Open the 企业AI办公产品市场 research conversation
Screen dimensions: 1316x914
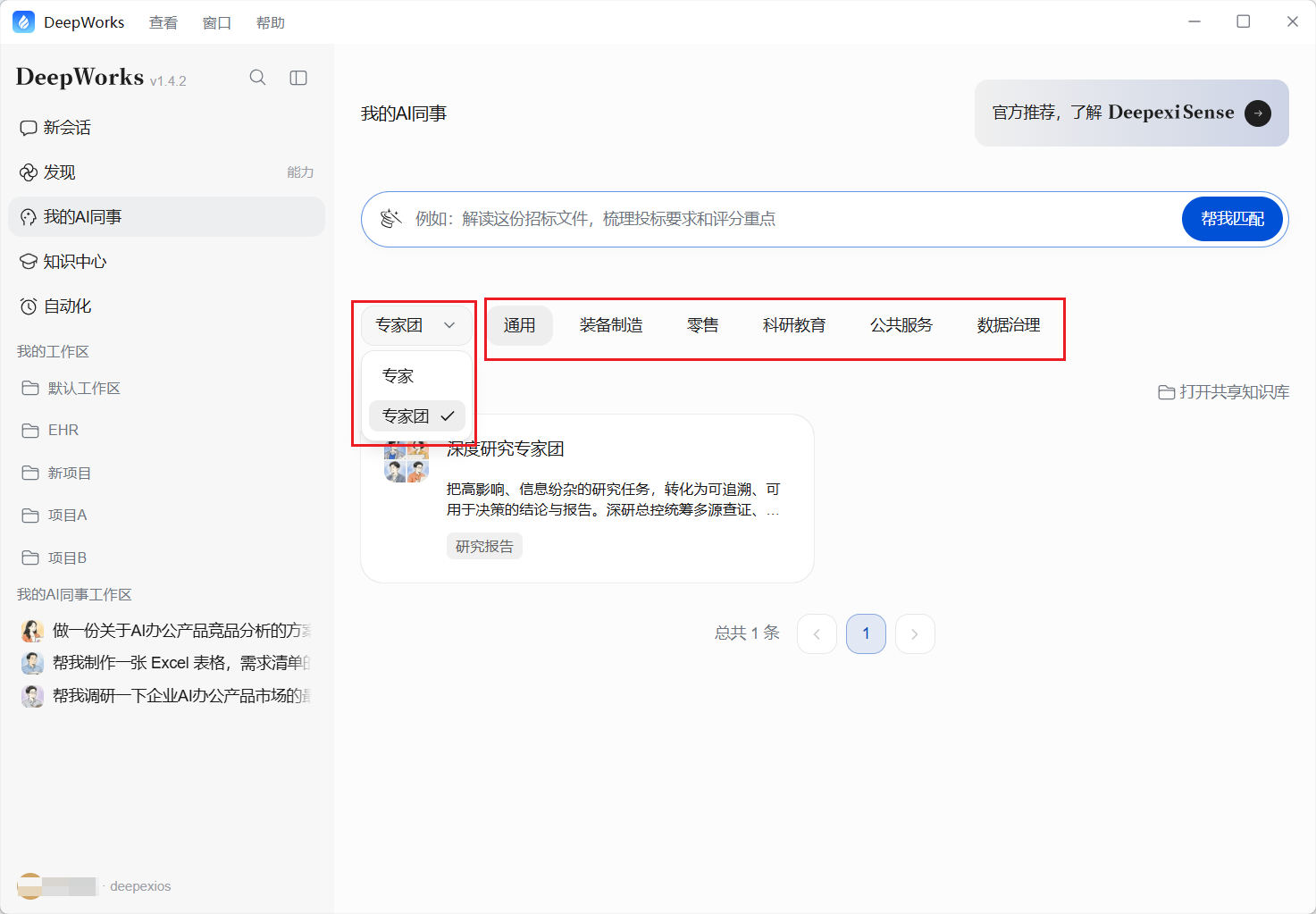[166, 695]
